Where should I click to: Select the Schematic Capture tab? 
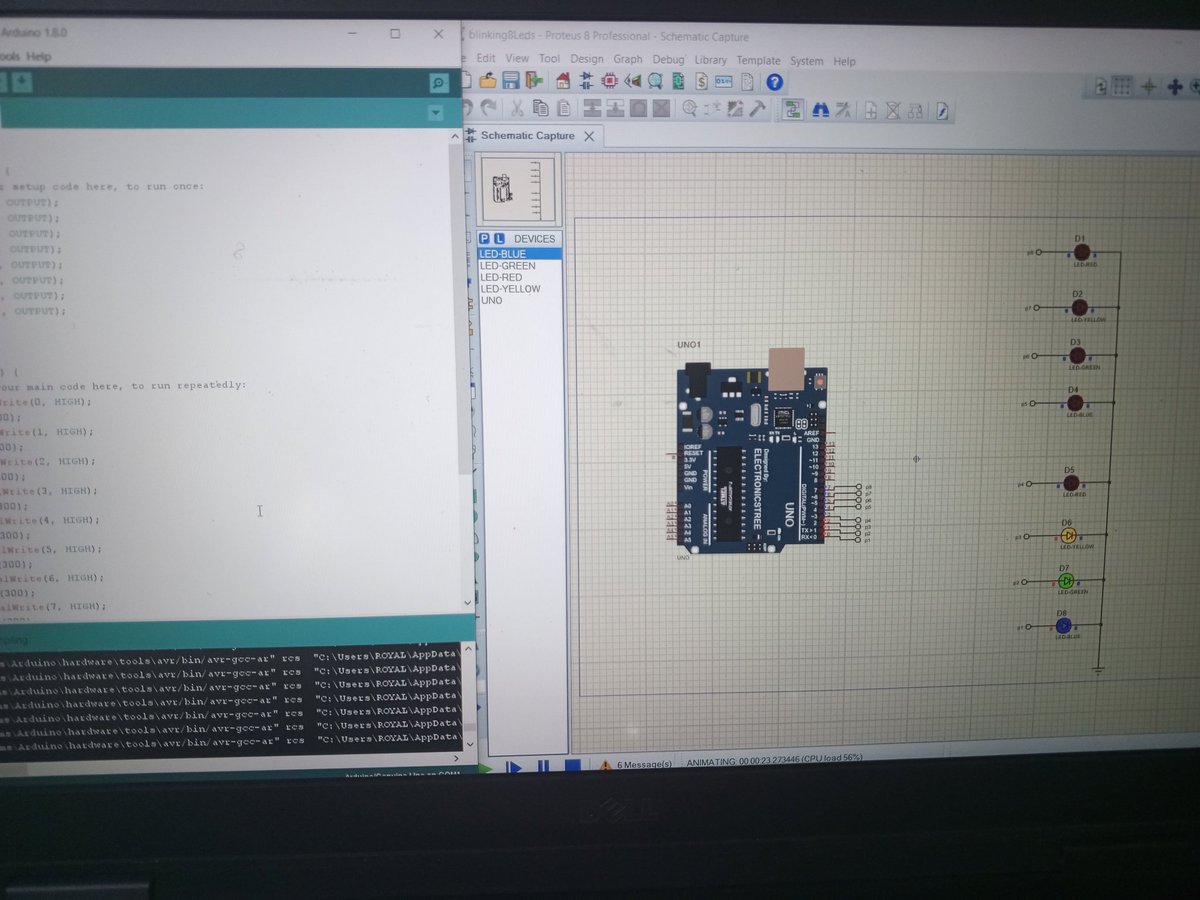pos(528,136)
